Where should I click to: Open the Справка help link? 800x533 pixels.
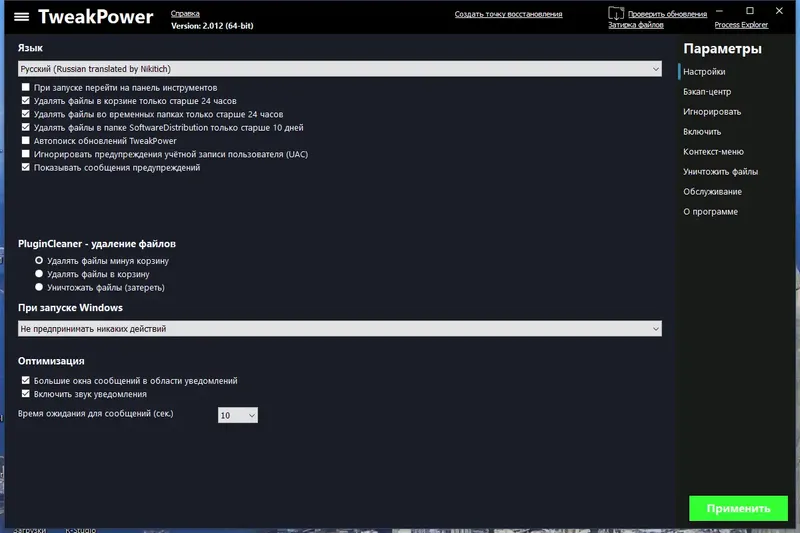[185, 14]
